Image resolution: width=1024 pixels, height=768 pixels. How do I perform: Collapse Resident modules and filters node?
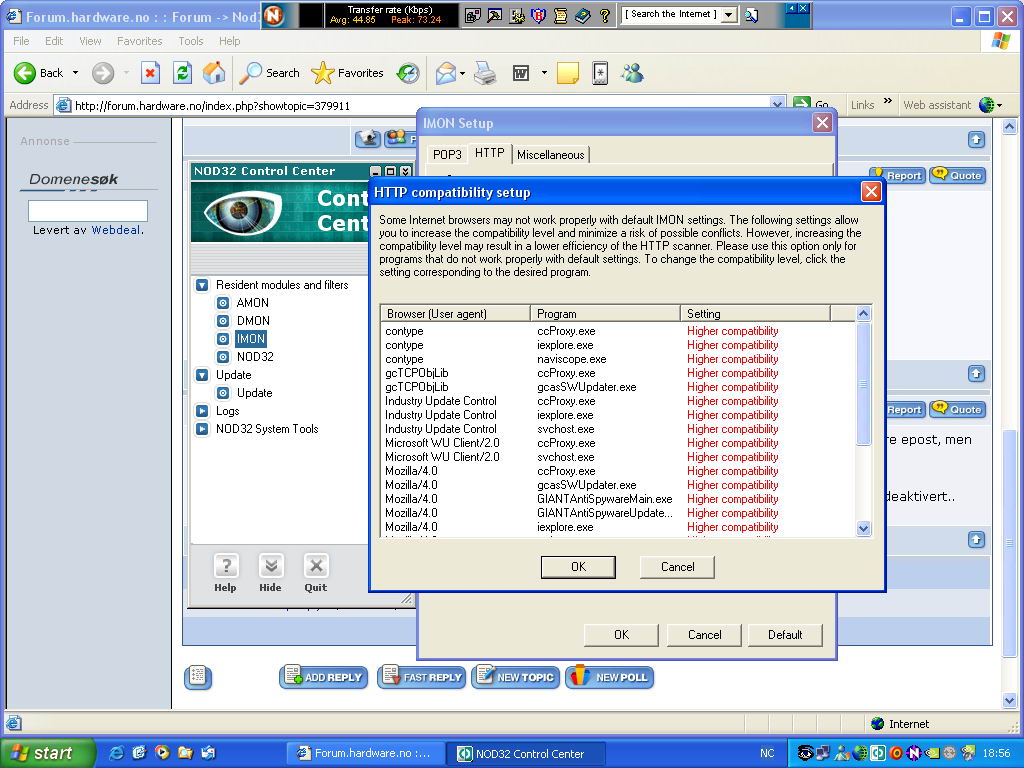click(x=202, y=285)
